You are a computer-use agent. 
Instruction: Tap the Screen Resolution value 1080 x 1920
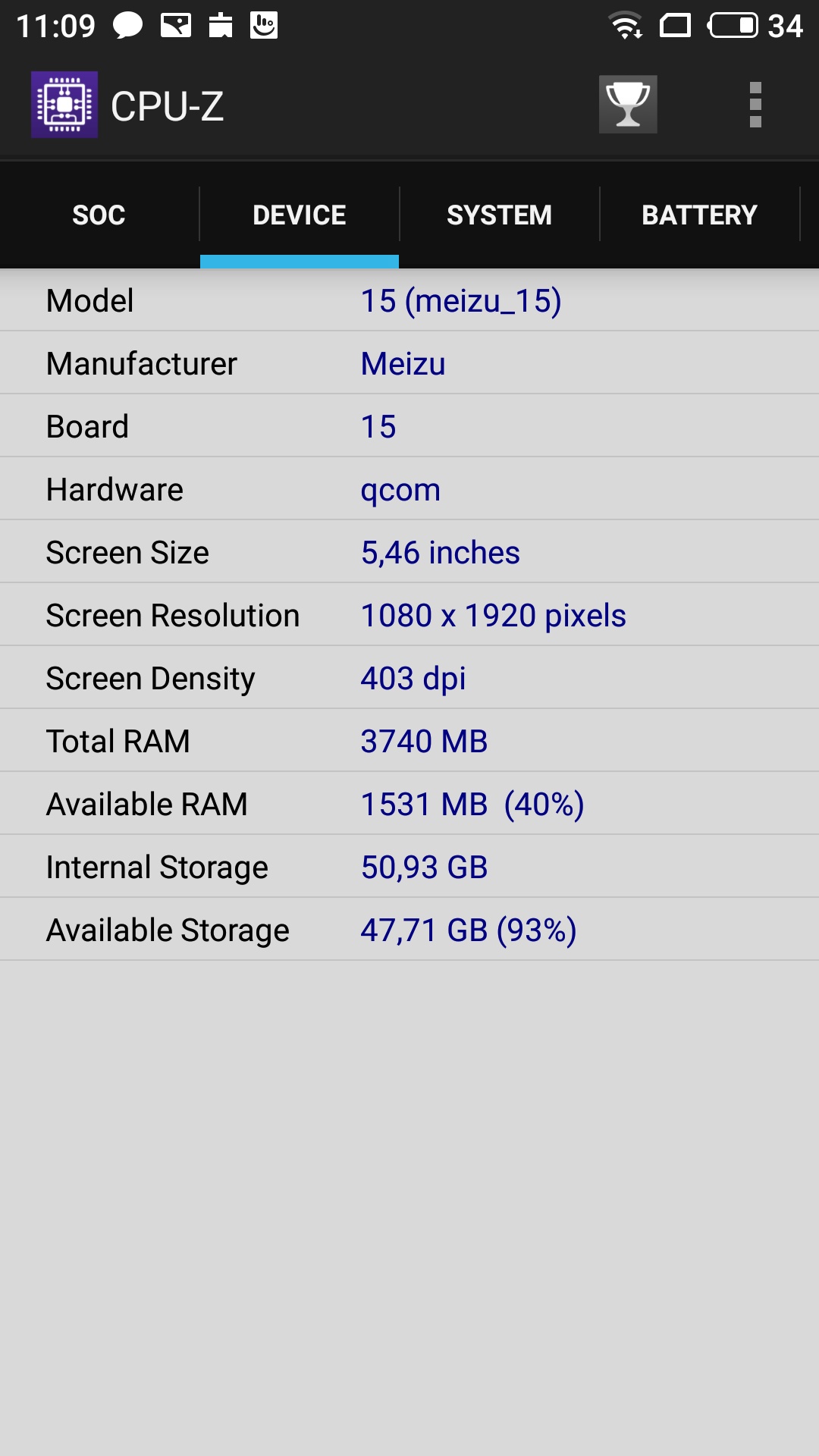click(493, 616)
